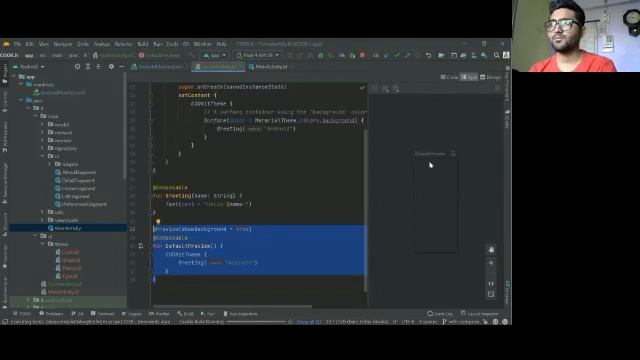Click gutter preview icon beside DefaultPreview function
640x360 pixels.
[x=141, y=246]
